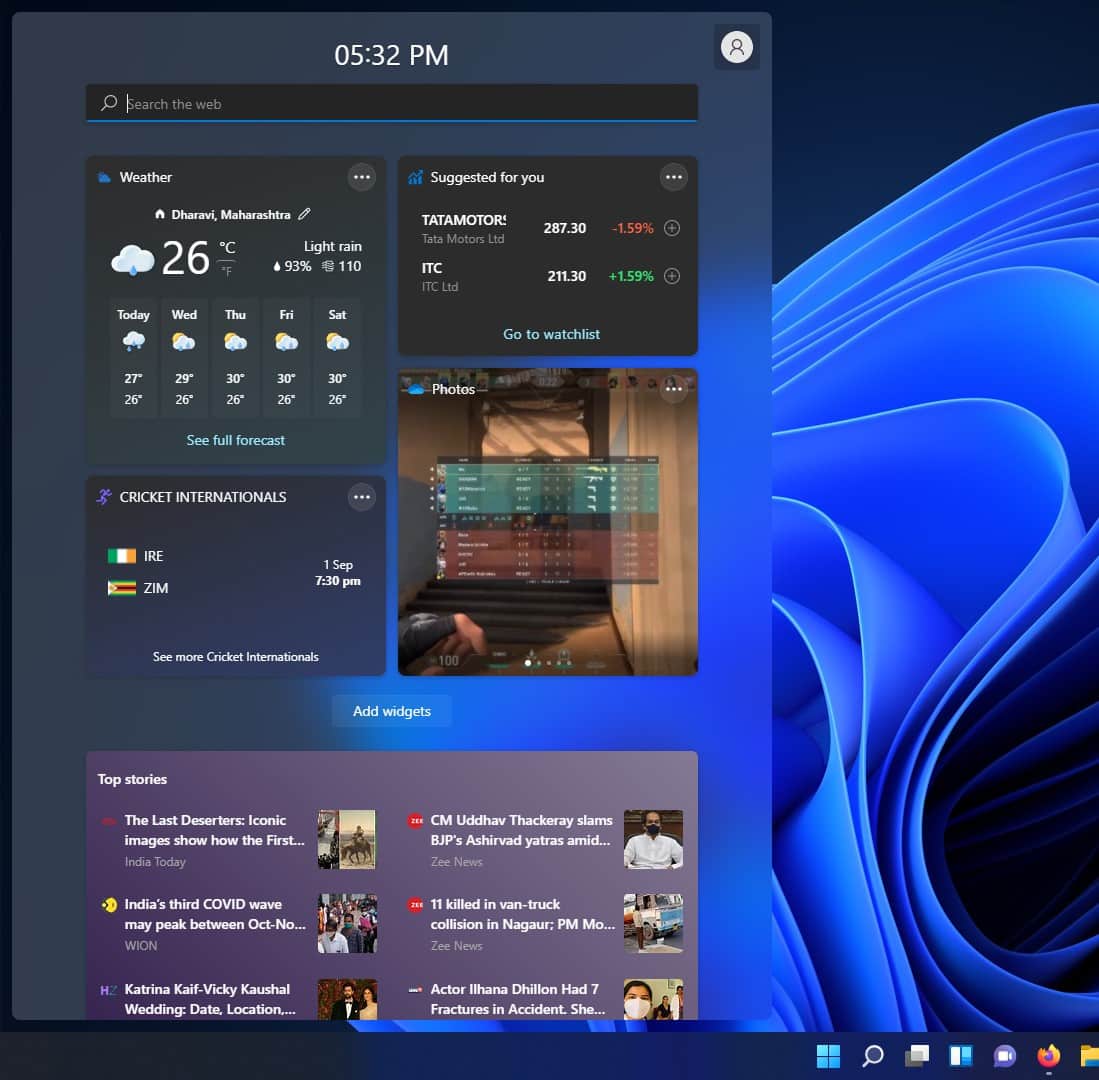Viewport: 1099px width, 1080px height.
Task: Focus the Search the web field
Action: click(x=392, y=103)
